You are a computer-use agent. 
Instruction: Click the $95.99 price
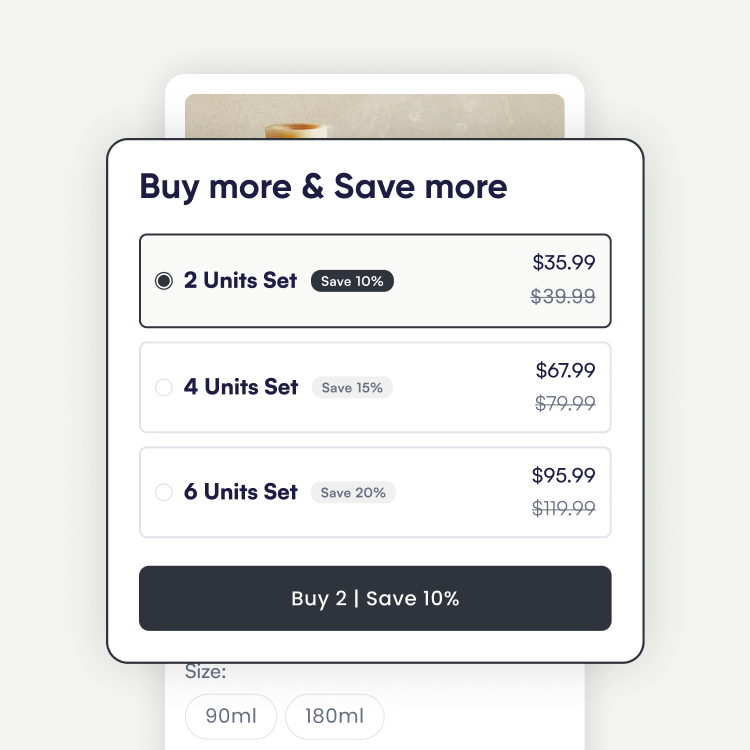[563, 475]
